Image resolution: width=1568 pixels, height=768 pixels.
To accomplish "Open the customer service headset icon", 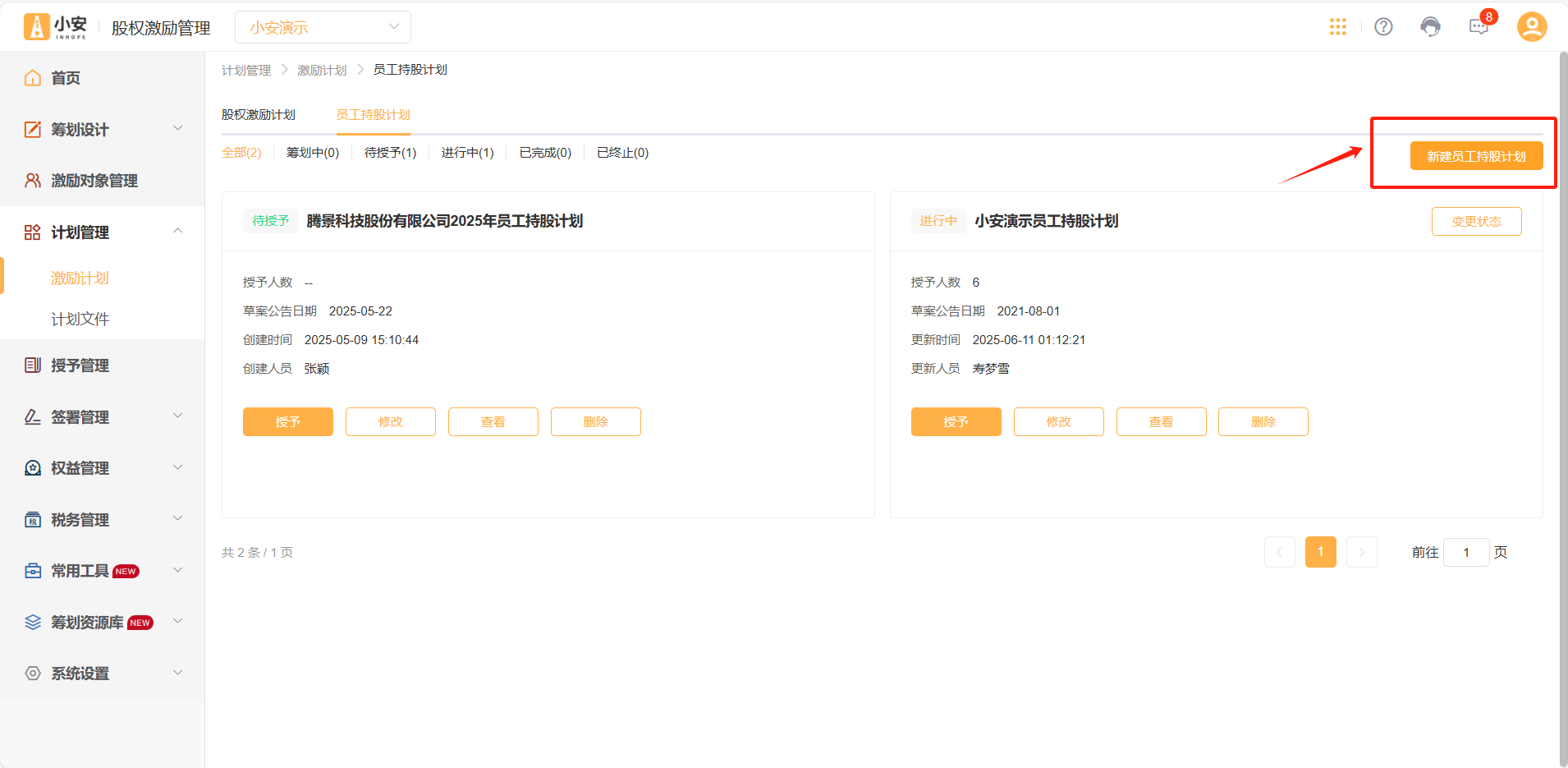I will 1430,27.
